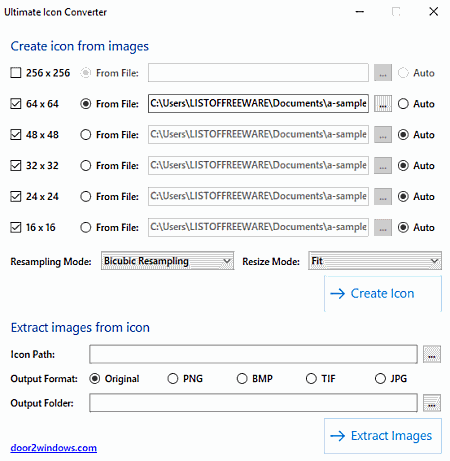Browse file for the 64 x 64 size
Viewport: 450px width, 461px height.
(383, 104)
